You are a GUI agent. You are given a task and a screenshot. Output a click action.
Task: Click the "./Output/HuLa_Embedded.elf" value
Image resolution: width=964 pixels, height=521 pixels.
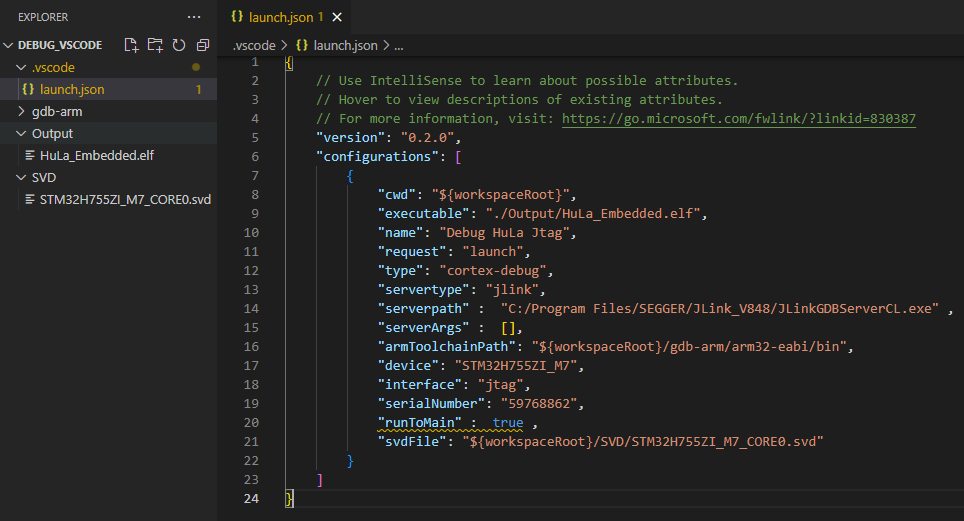click(x=593, y=213)
